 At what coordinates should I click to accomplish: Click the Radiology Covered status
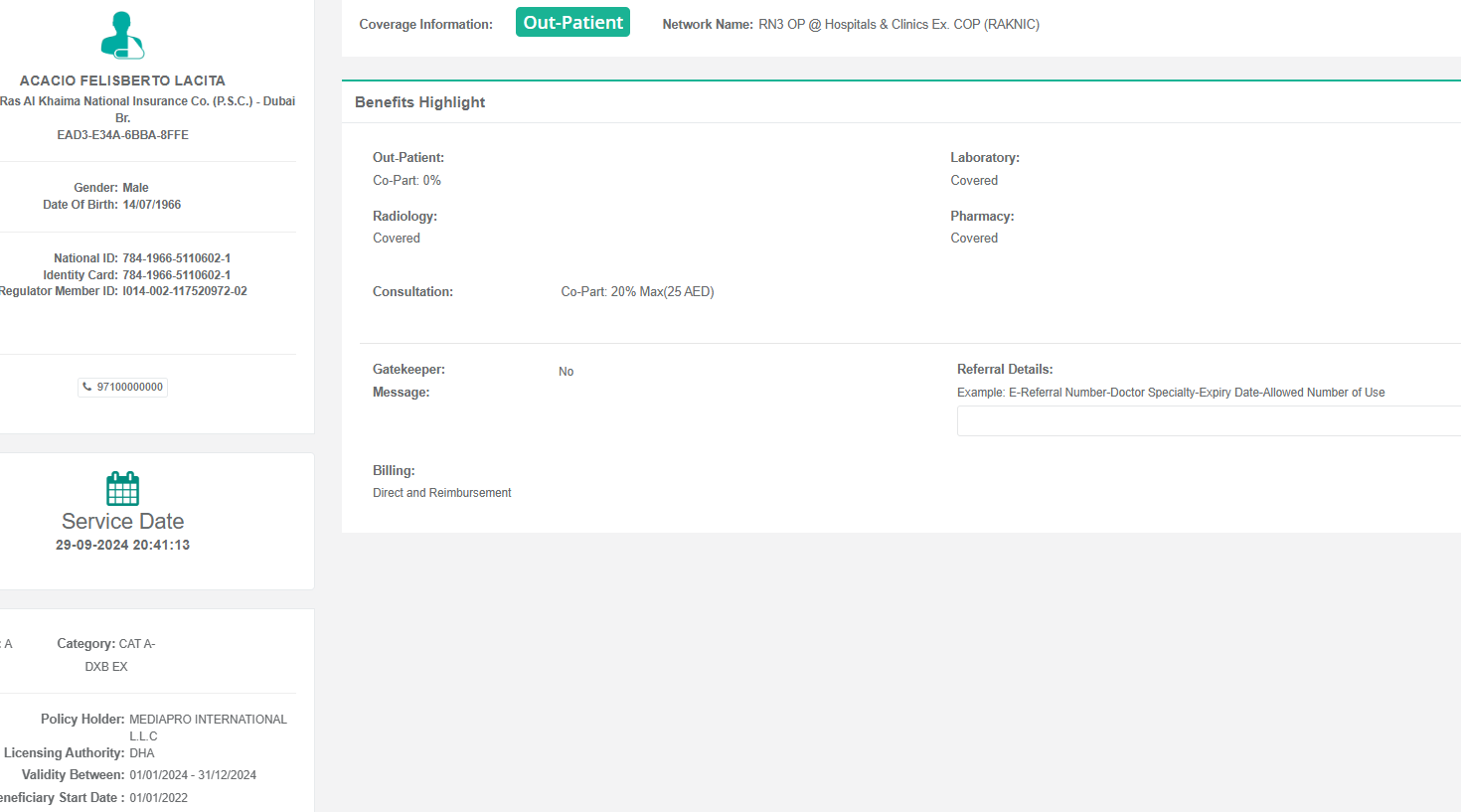click(x=396, y=239)
